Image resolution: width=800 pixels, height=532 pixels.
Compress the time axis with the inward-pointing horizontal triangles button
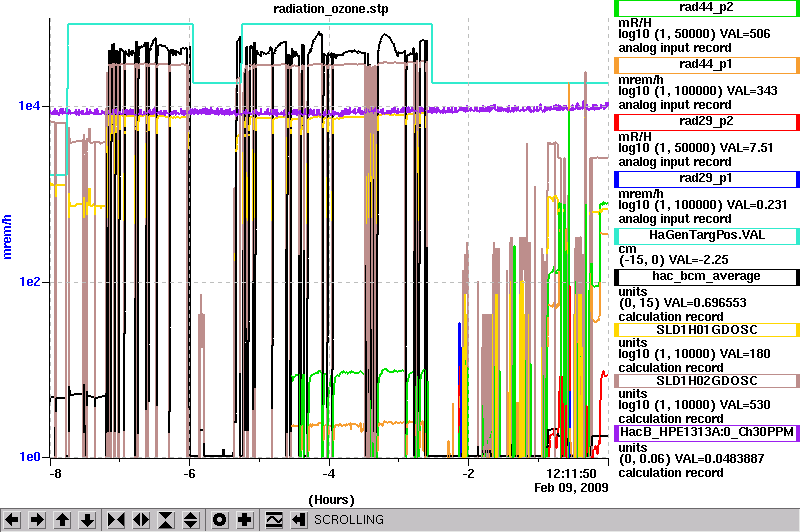tap(116, 520)
